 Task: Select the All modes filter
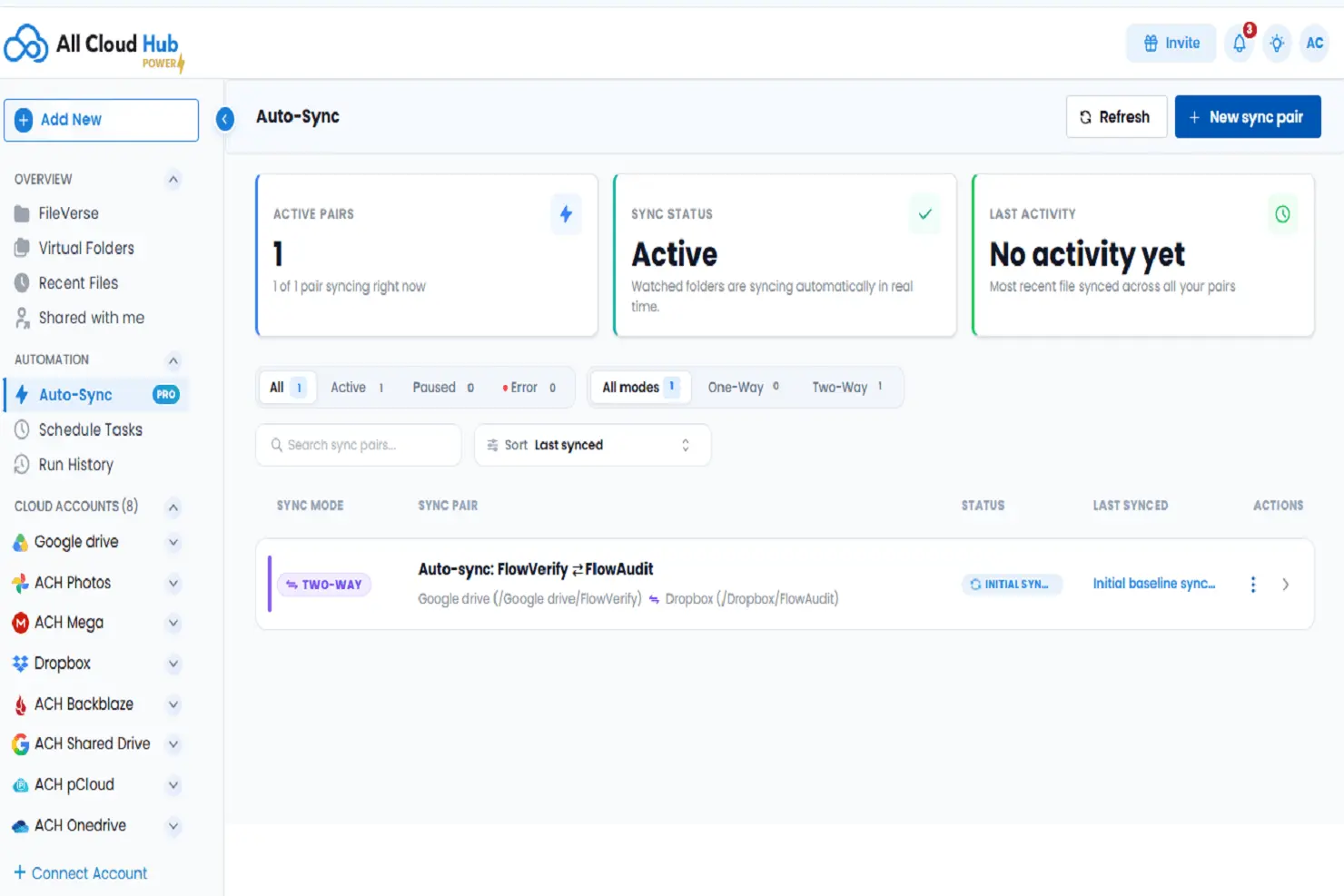640,388
